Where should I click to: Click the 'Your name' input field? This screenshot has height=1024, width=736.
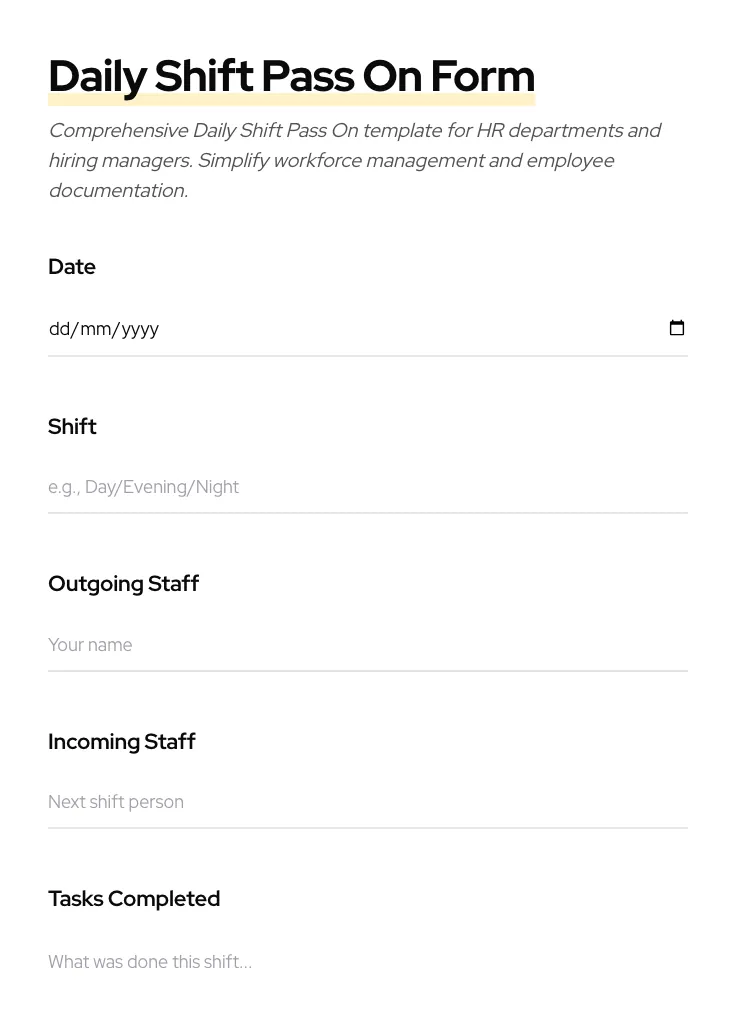pos(367,645)
